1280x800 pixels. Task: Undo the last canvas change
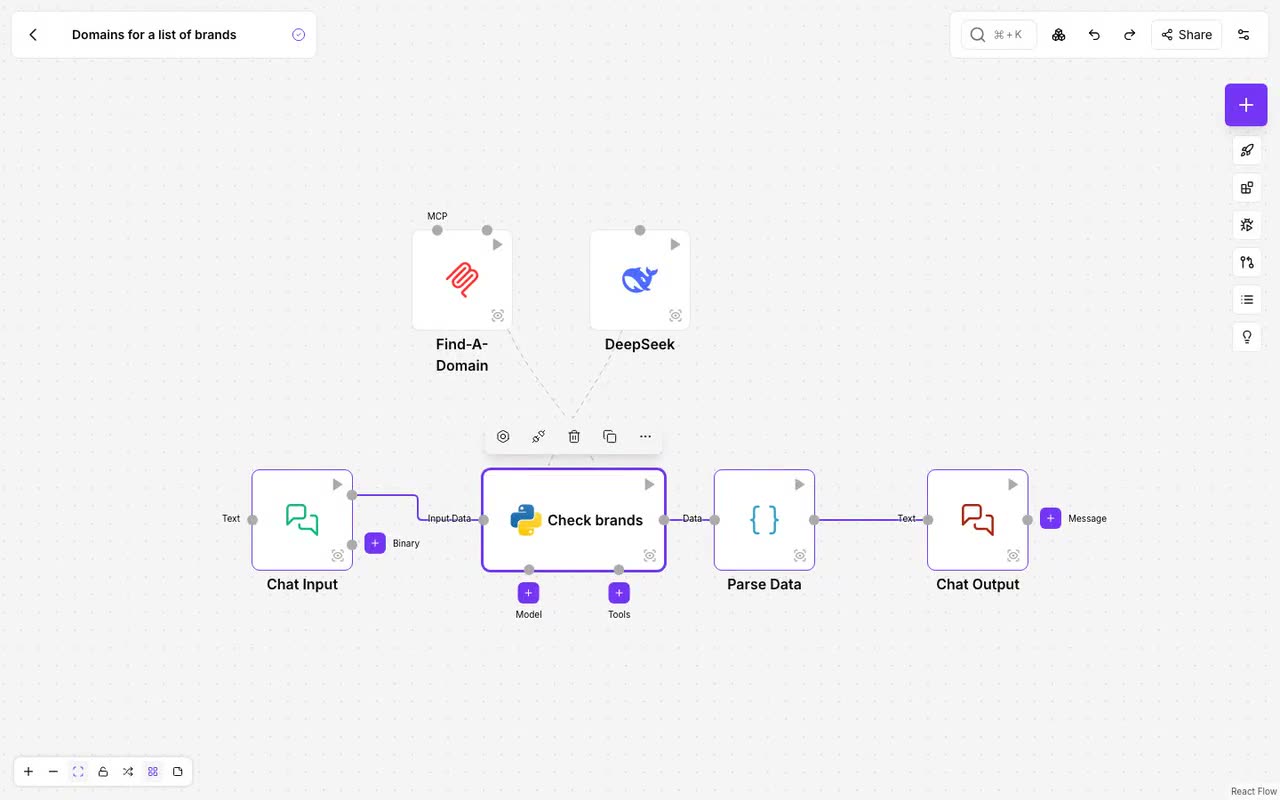coord(1094,35)
